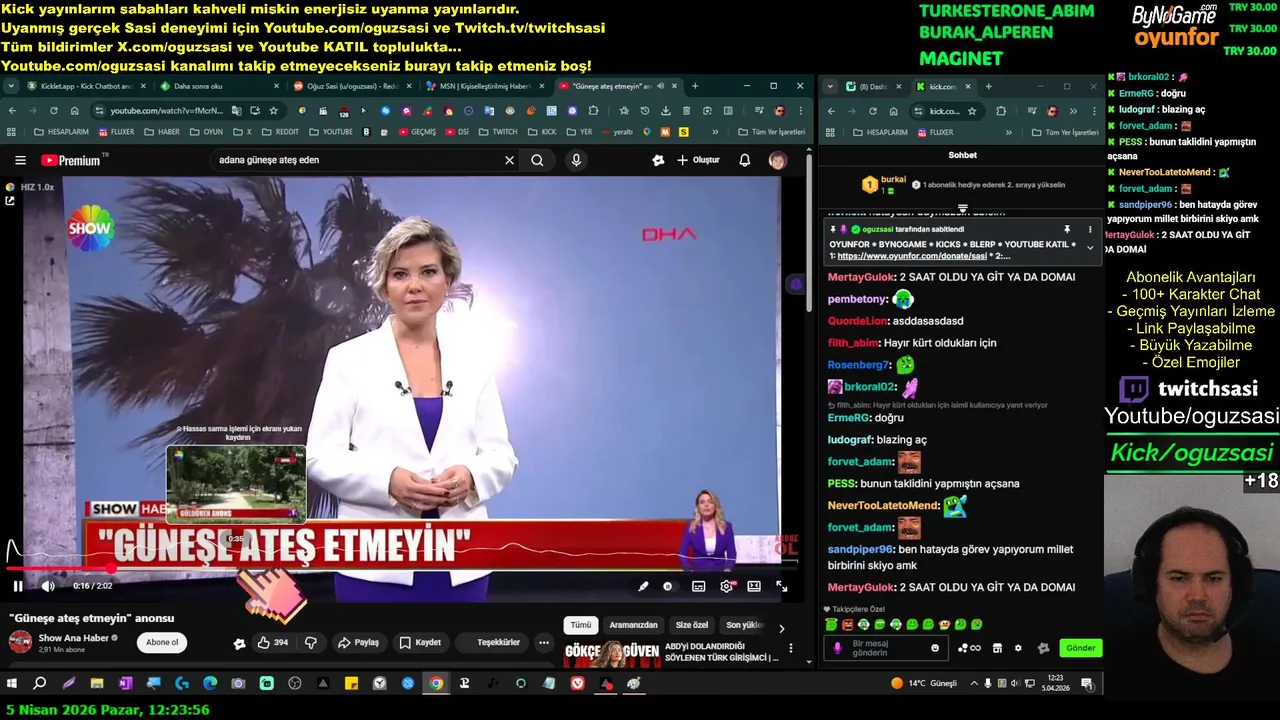Open the YouTube guide hamburger menu
Image resolution: width=1280 pixels, height=720 pixels.
pyautogui.click(x=20, y=160)
